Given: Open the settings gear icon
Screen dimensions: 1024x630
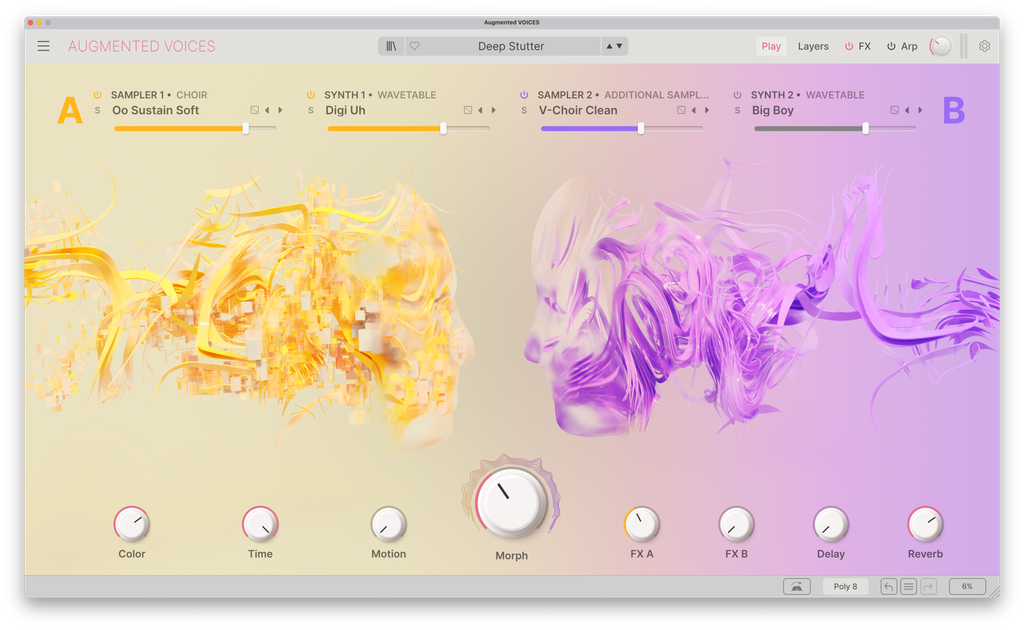Looking at the screenshot, I should point(984,46).
